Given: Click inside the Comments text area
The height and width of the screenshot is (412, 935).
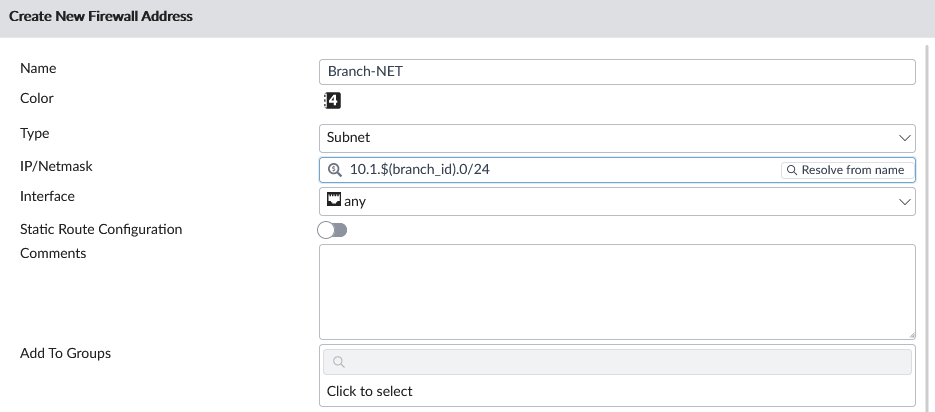Looking at the screenshot, I should coord(616,291).
